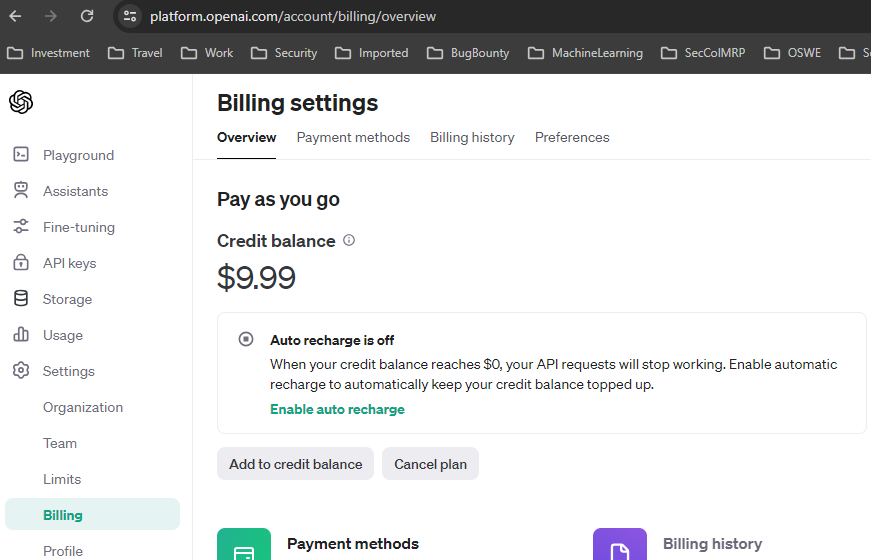871x560 pixels.
Task: Click the Add to credit balance button
Action: (x=296, y=464)
